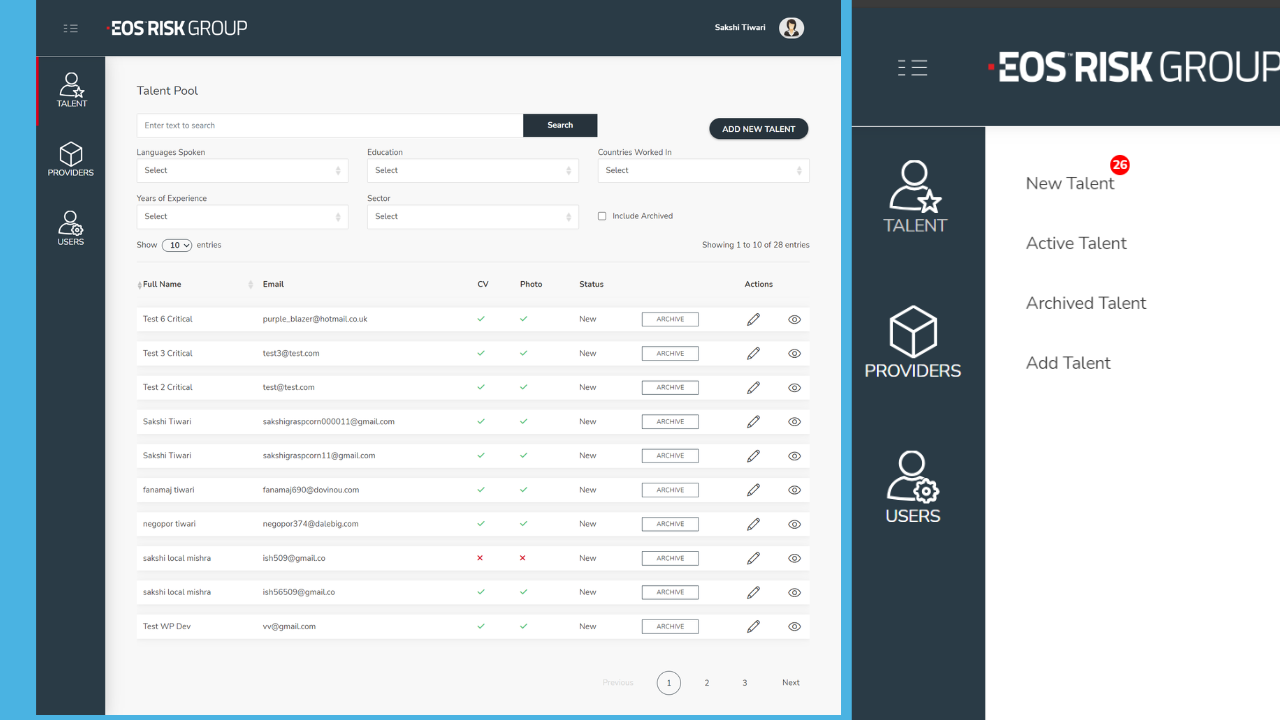Click the large hamburger menu icon in the right panel

[912, 68]
